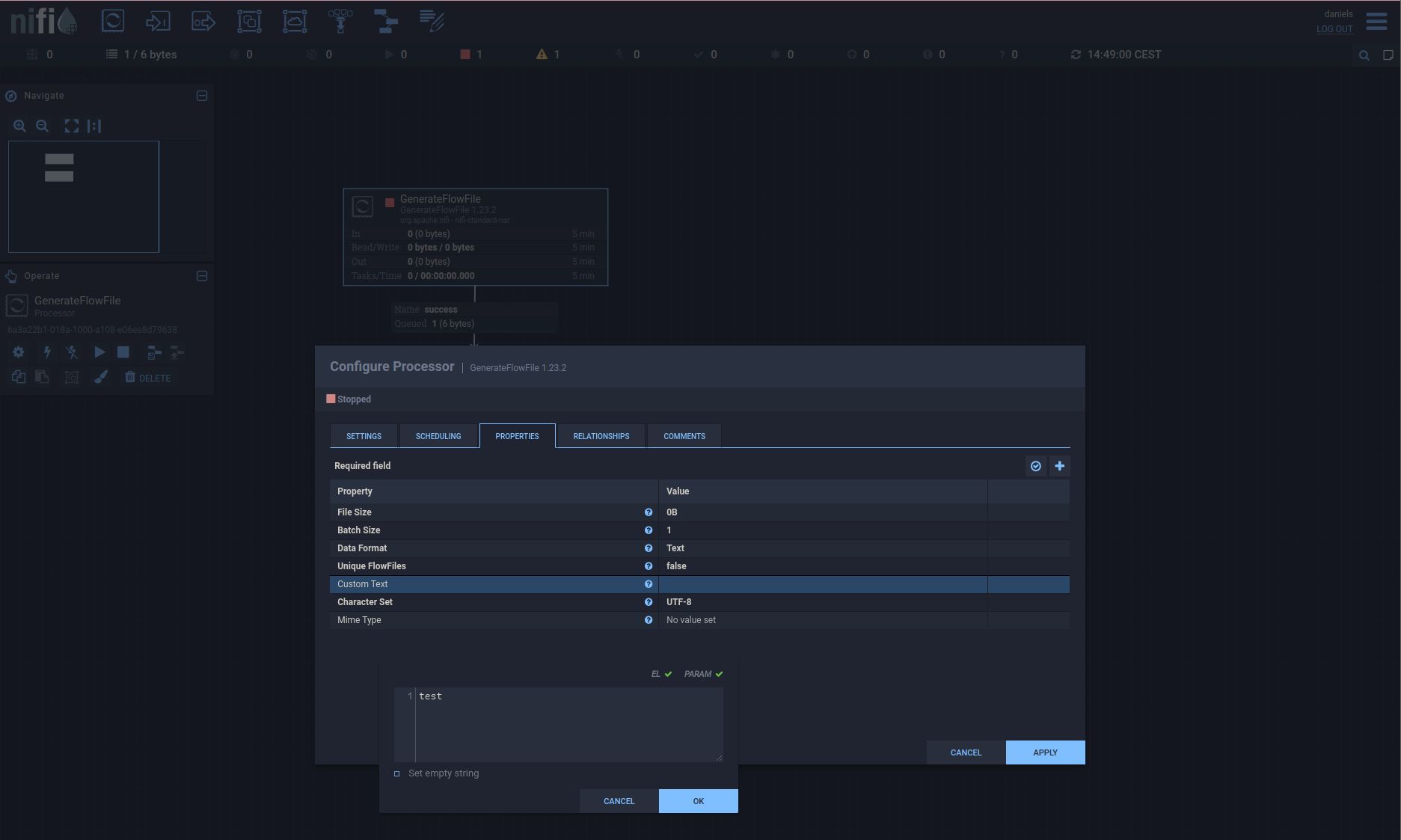Open the search icon in status bar
This screenshot has width=1401, height=840.
(1364, 55)
